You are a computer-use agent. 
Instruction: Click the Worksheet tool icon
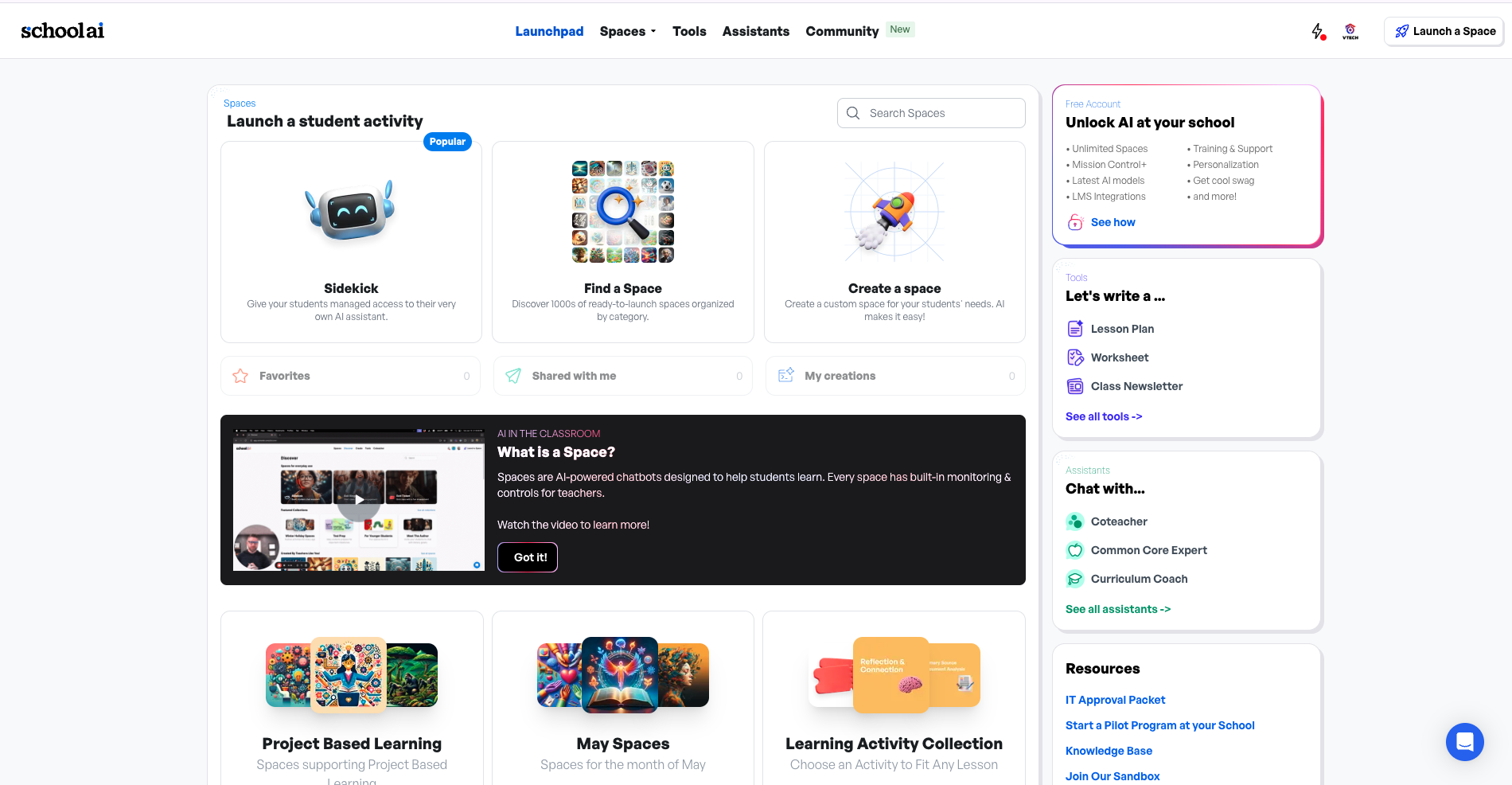pos(1075,357)
